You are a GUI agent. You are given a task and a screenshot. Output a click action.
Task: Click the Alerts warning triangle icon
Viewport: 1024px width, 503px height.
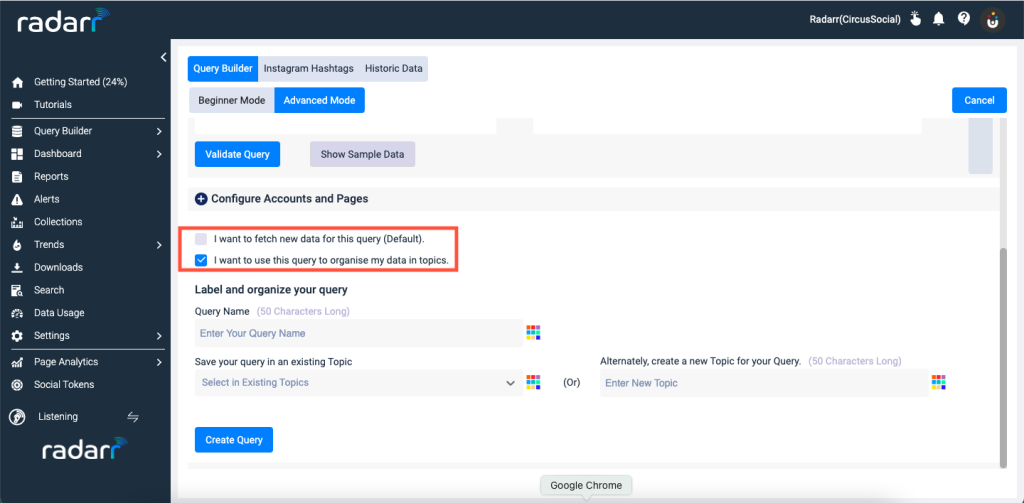(18, 199)
